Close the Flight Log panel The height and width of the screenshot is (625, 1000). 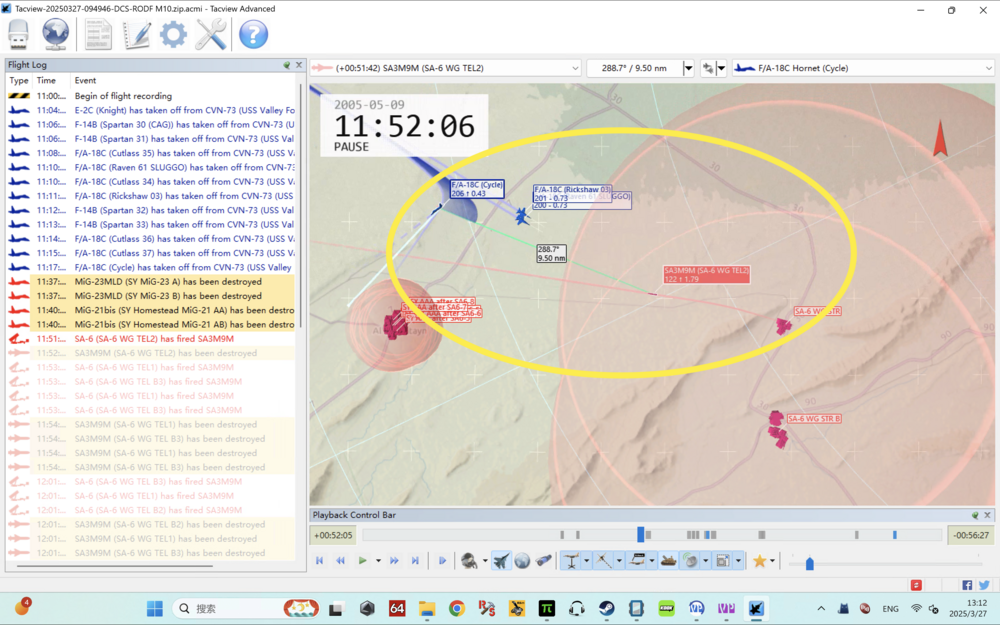(298, 65)
